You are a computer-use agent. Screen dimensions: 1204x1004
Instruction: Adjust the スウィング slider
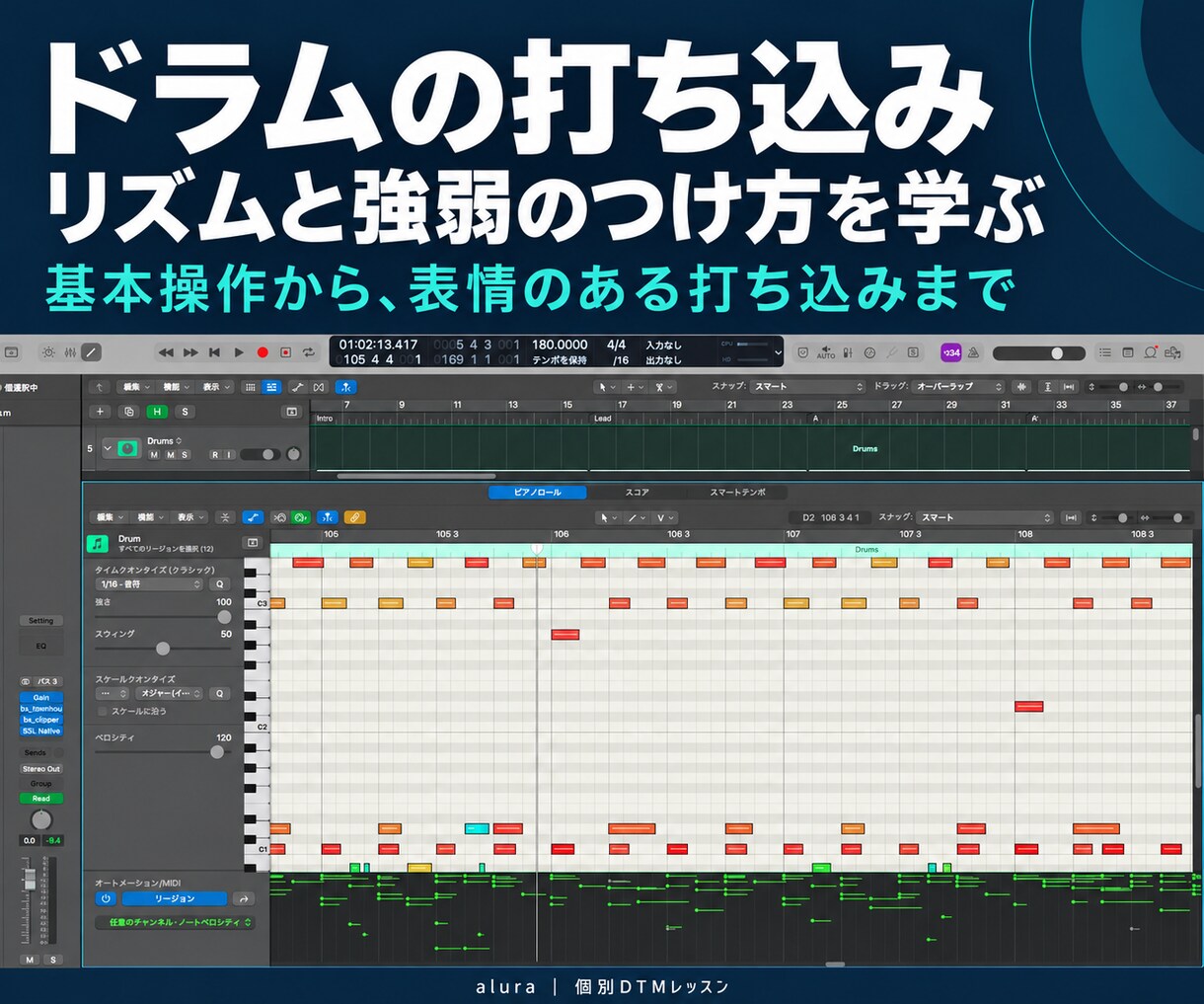tap(163, 649)
